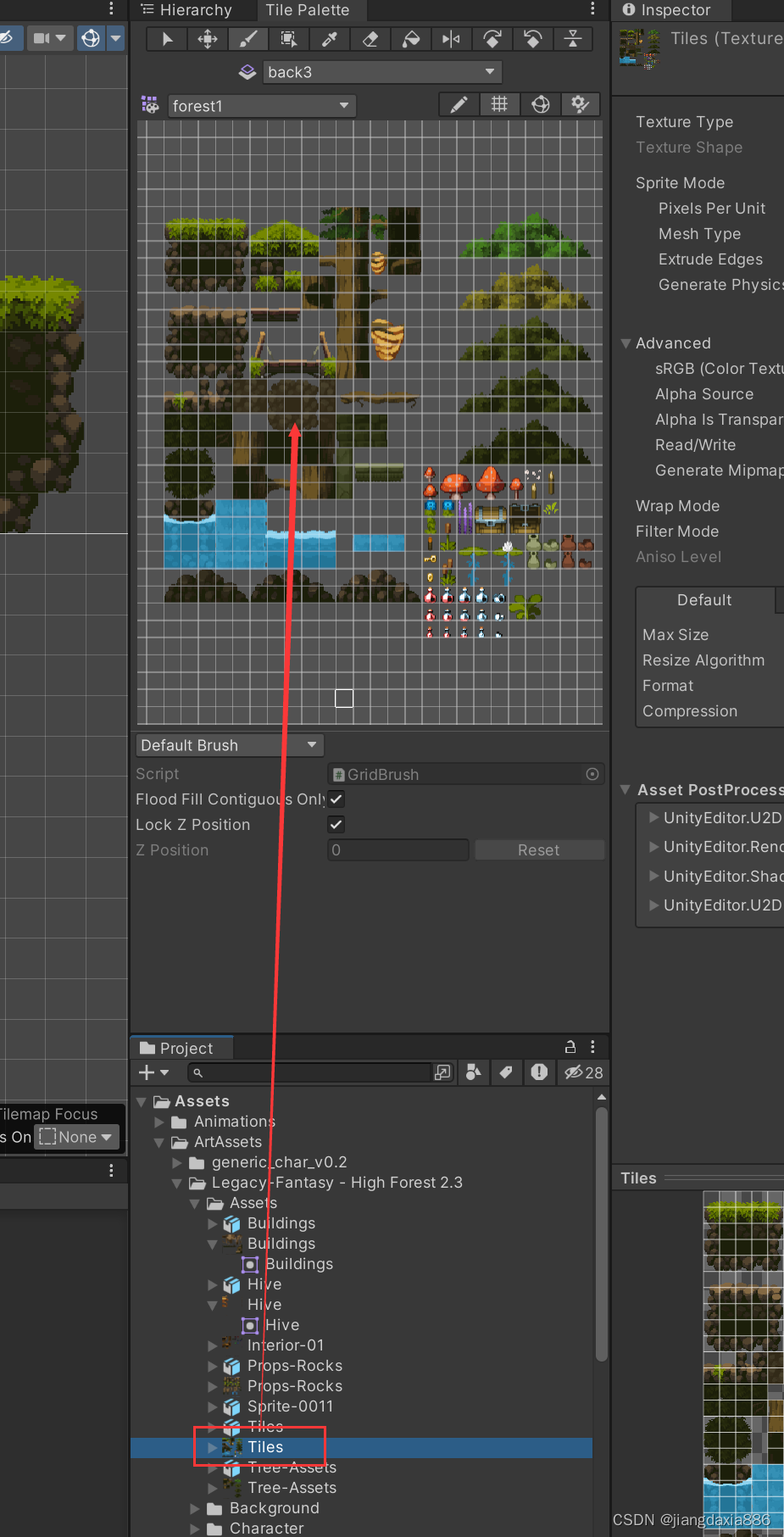Click the Reset Z Position button
The image size is (784, 1537).
(x=539, y=850)
